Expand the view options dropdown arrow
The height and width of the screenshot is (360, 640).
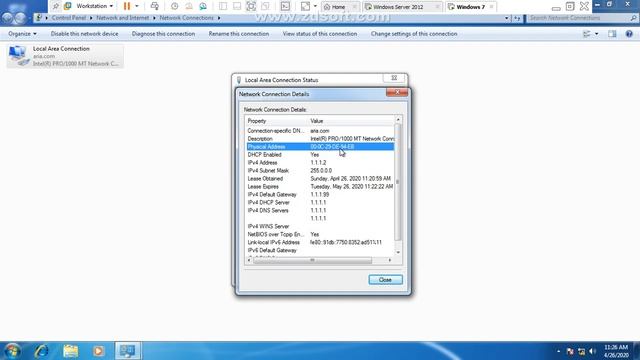click(x=596, y=34)
